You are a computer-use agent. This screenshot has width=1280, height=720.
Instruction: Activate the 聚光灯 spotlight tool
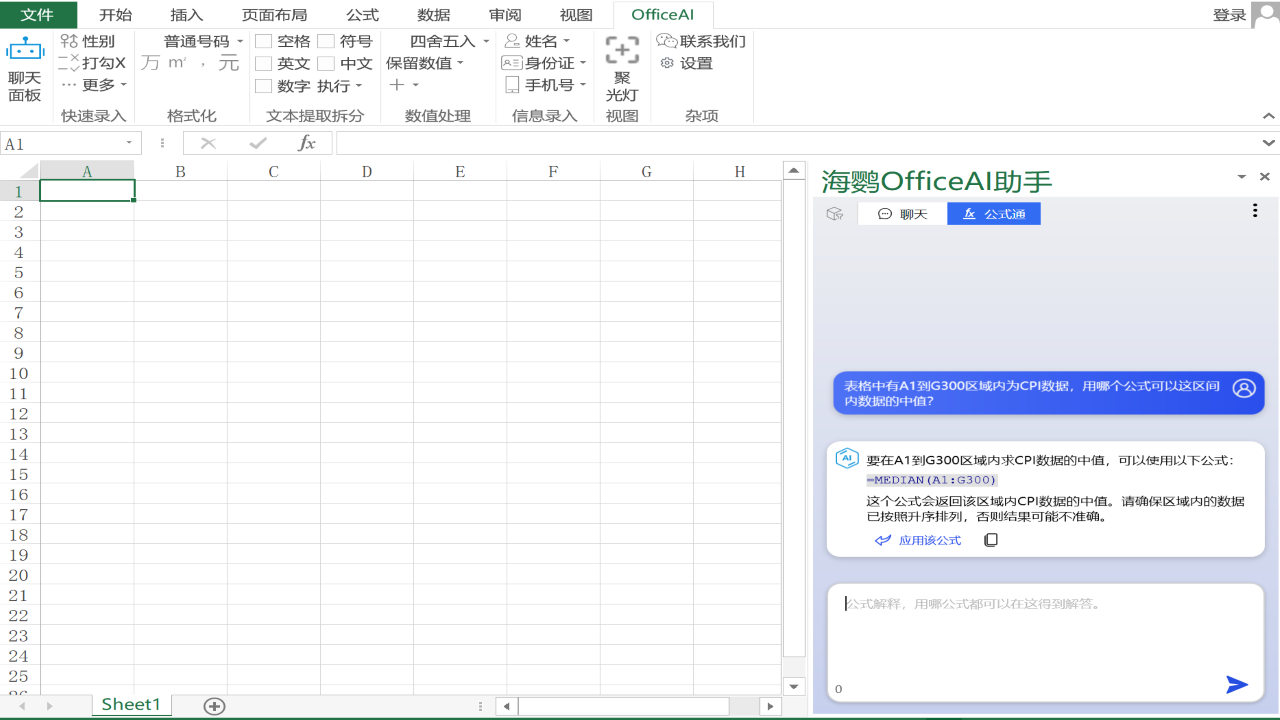pos(621,60)
